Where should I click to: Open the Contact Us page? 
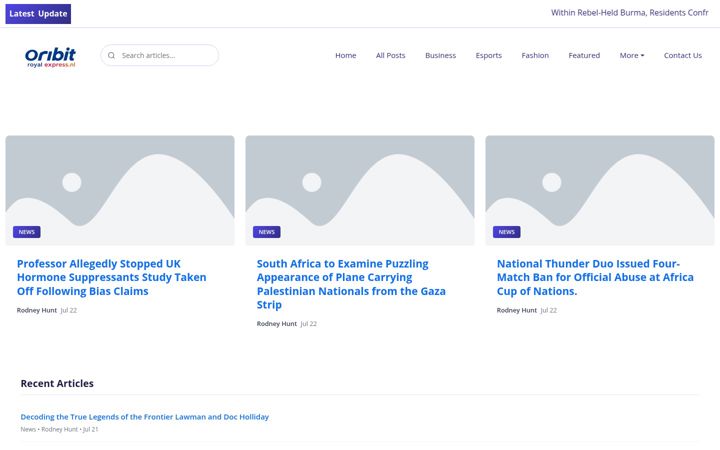click(x=682, y=56)
